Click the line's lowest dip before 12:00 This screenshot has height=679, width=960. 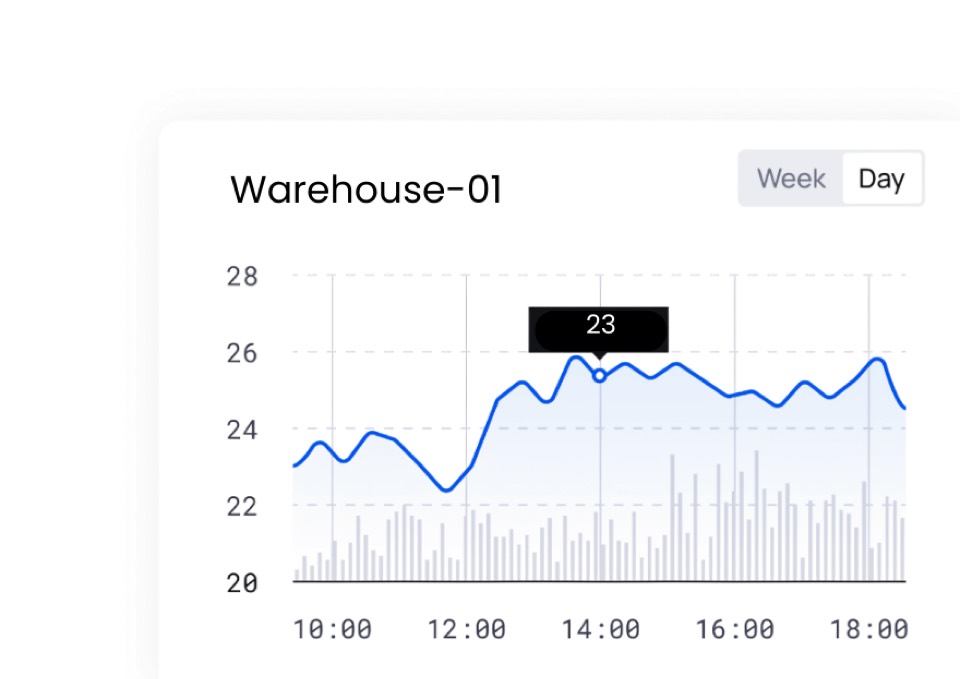(x=447, y=490)
